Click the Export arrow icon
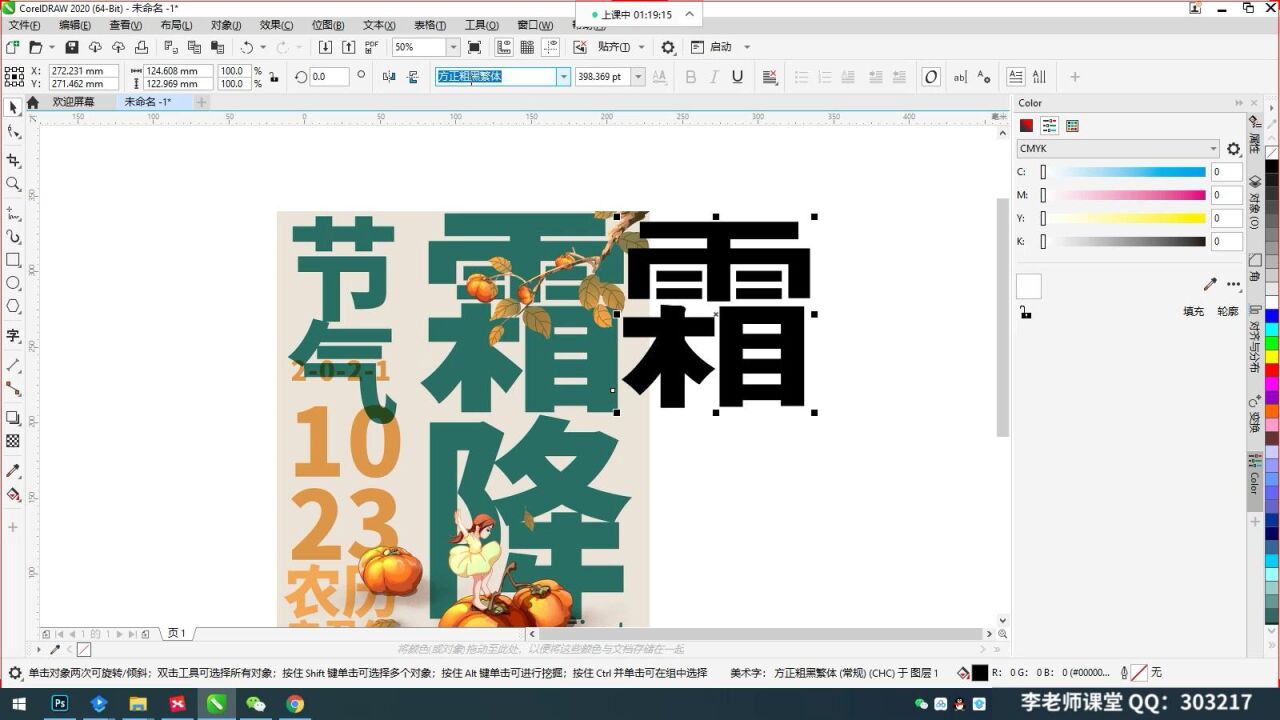The height and width of the screenshot is (720, 1280). 348,47
